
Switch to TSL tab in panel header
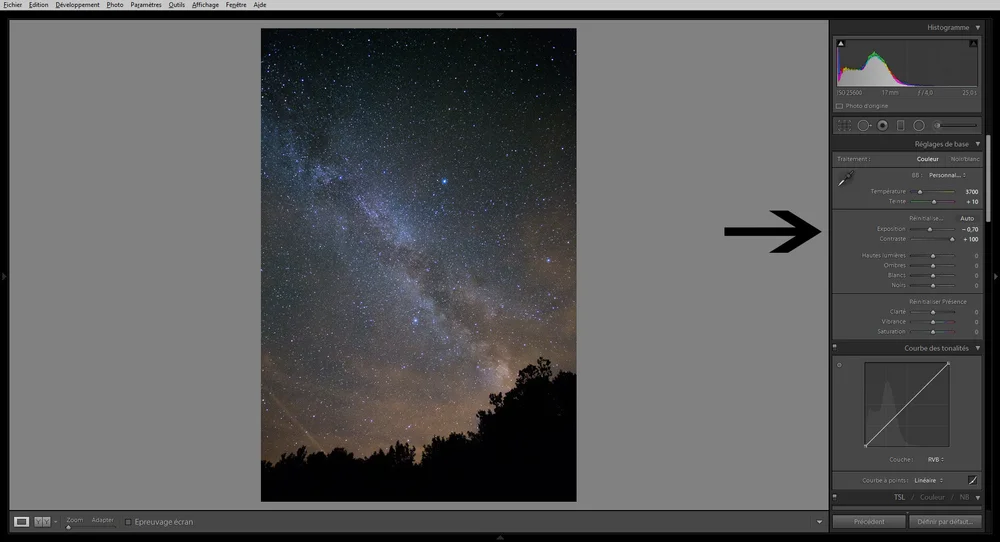[x=899, y=497]
